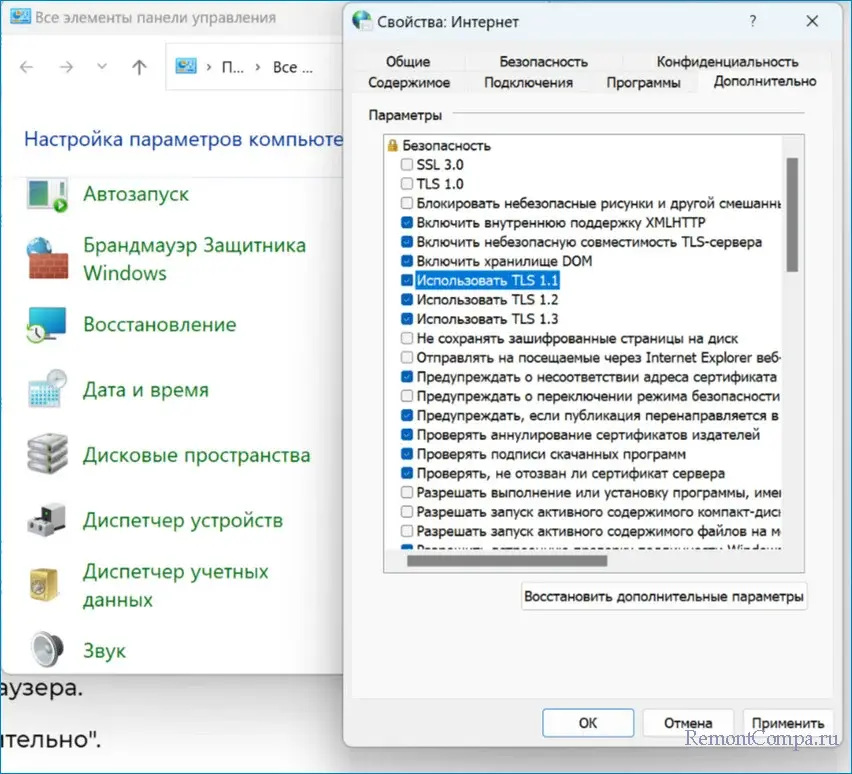Click the Up arrow navigation button
This screenshot has height=774, width=852.
point(139,67)
